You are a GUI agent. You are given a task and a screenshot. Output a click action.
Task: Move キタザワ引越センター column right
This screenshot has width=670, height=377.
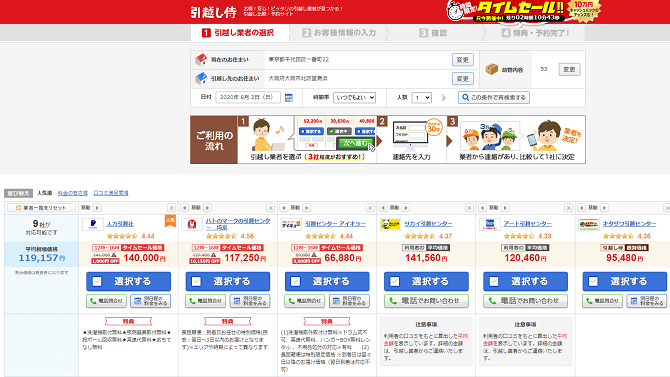coord(604,208)
